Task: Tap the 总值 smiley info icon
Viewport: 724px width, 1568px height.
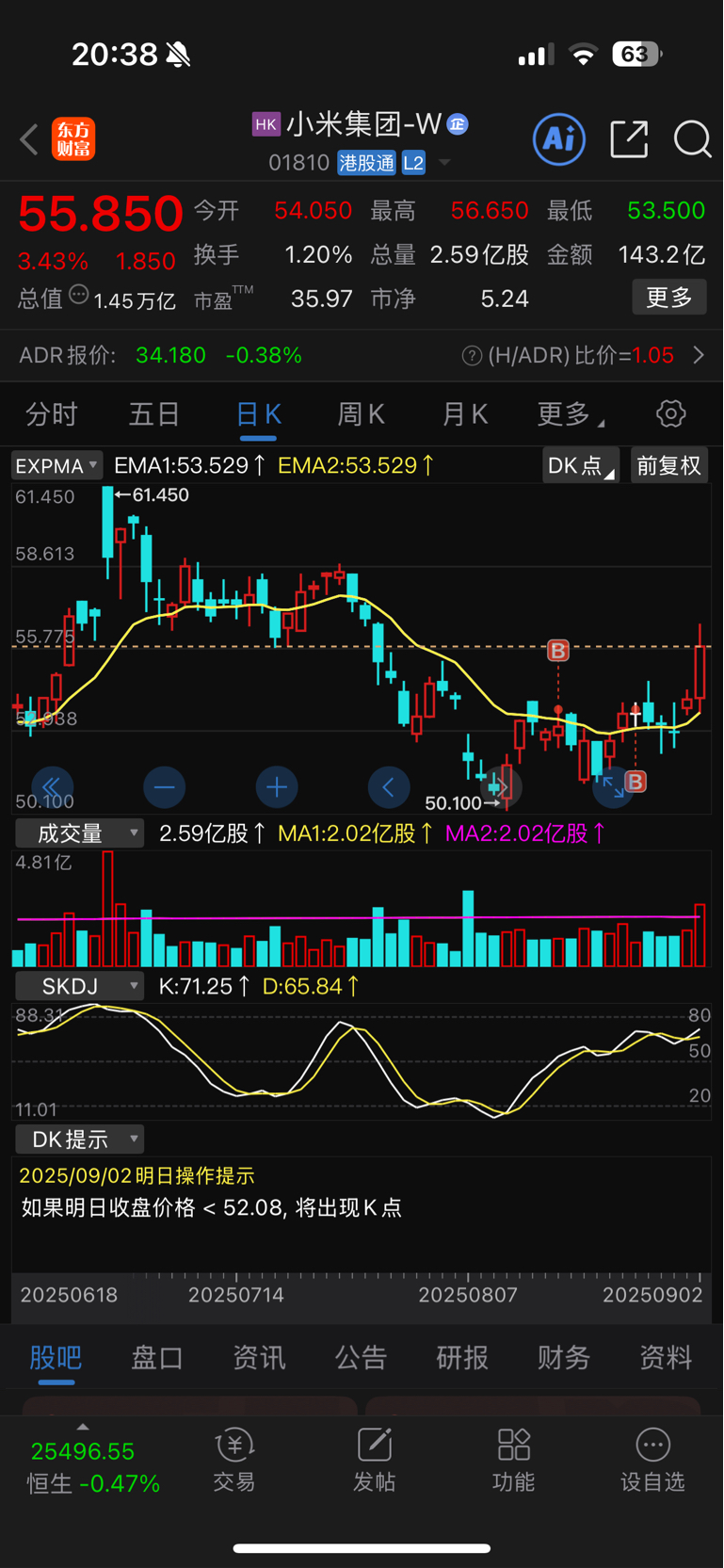Action: point(79,296)
